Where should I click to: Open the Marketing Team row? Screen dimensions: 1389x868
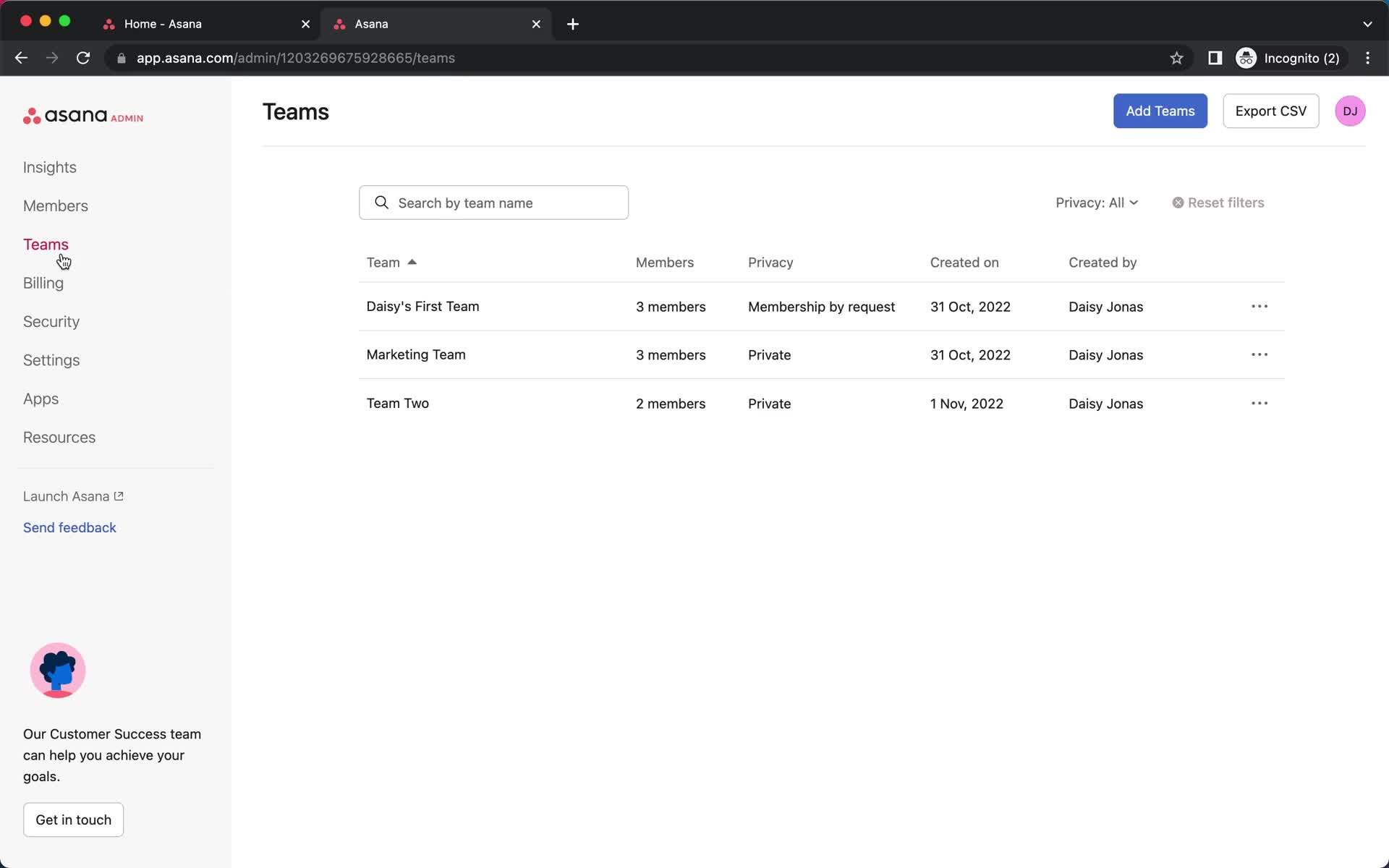click(821, 355)
